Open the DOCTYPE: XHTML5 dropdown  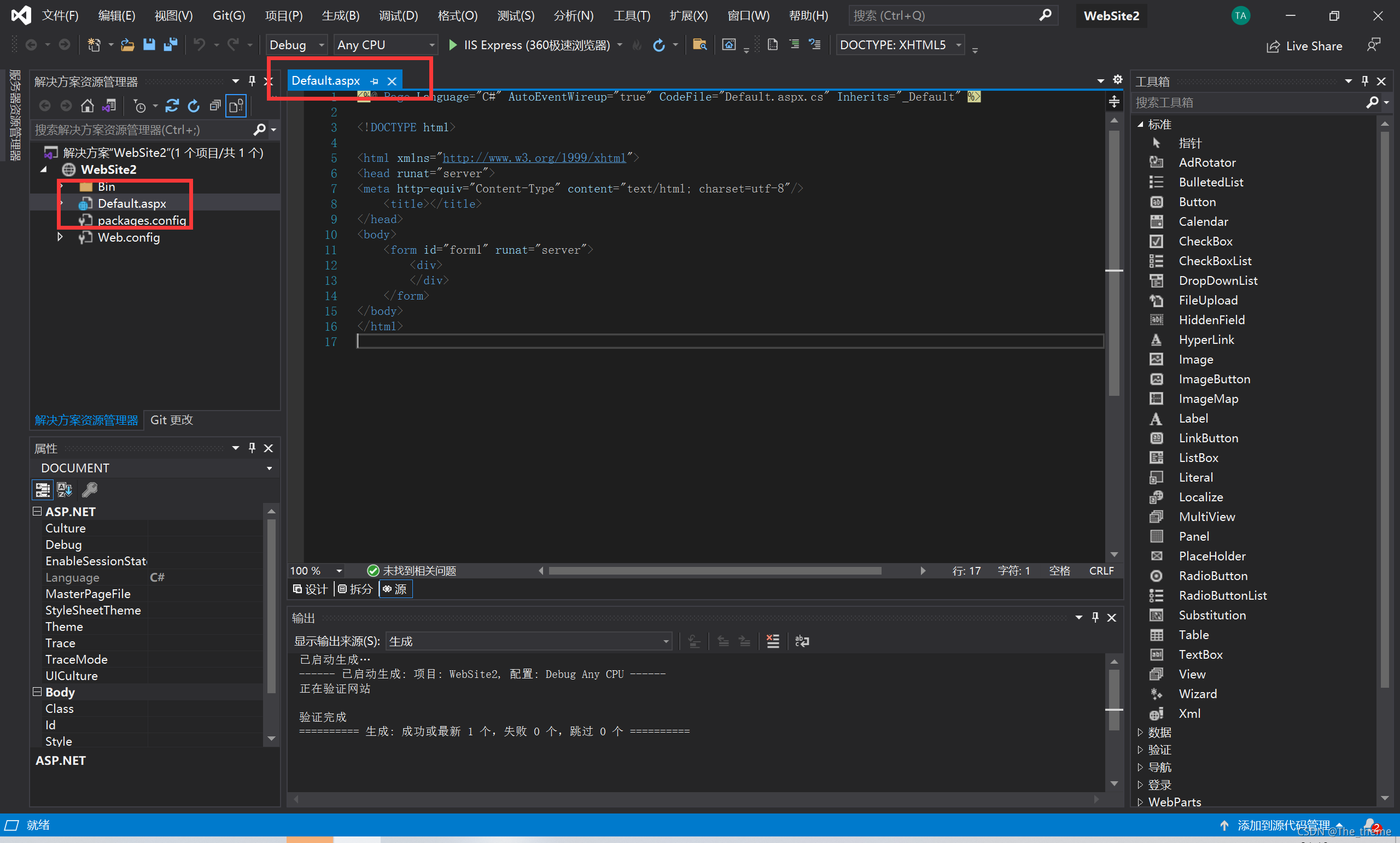coord(901,45)
